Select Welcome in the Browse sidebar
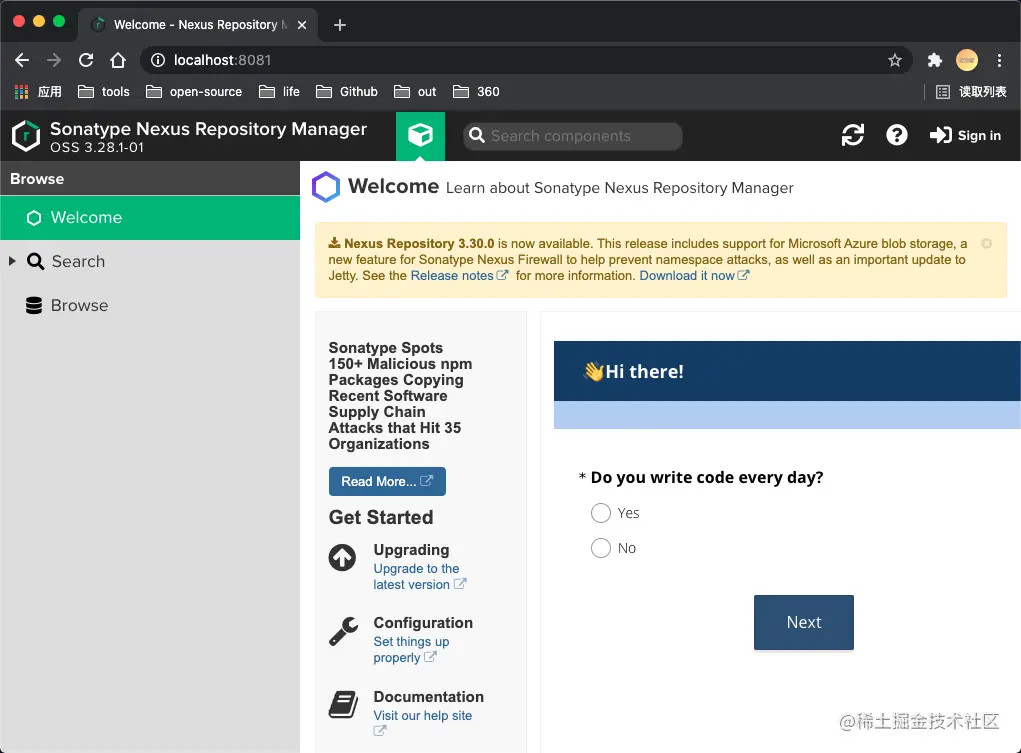Viewport: 1021px width, 753px height. pos(150,218)
